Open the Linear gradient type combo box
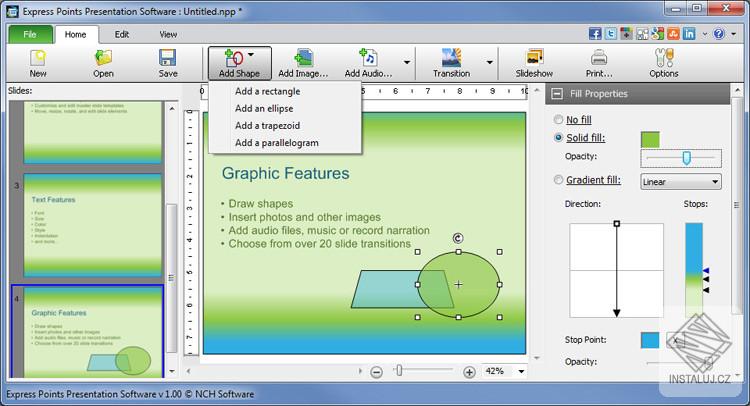 coord(681,182)
